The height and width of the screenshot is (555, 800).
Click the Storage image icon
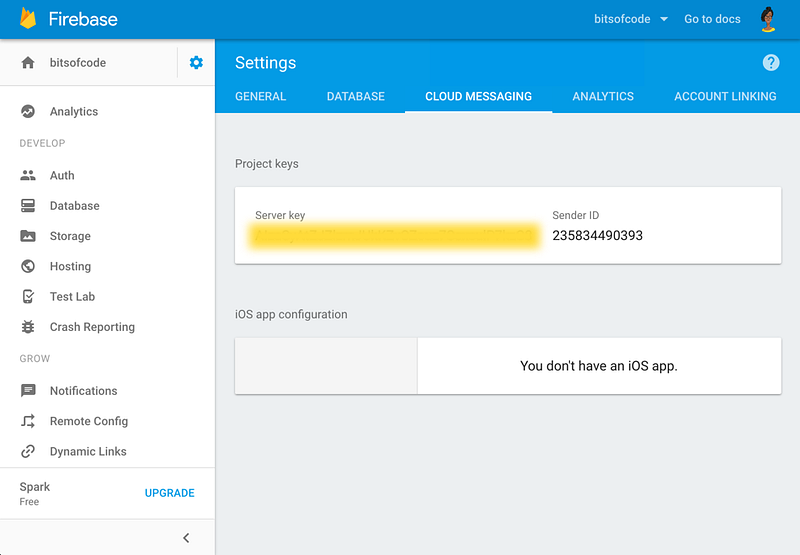coord(28,236)
